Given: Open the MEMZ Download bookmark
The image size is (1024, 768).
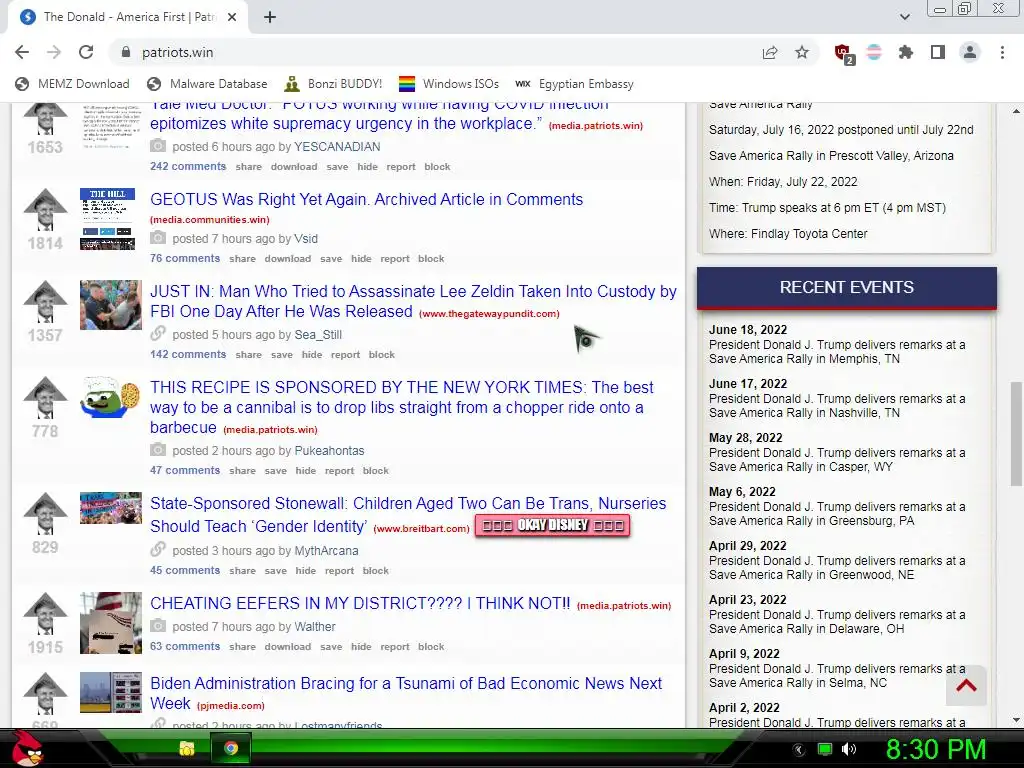Looking at the screenshot, I should [72, 84].
